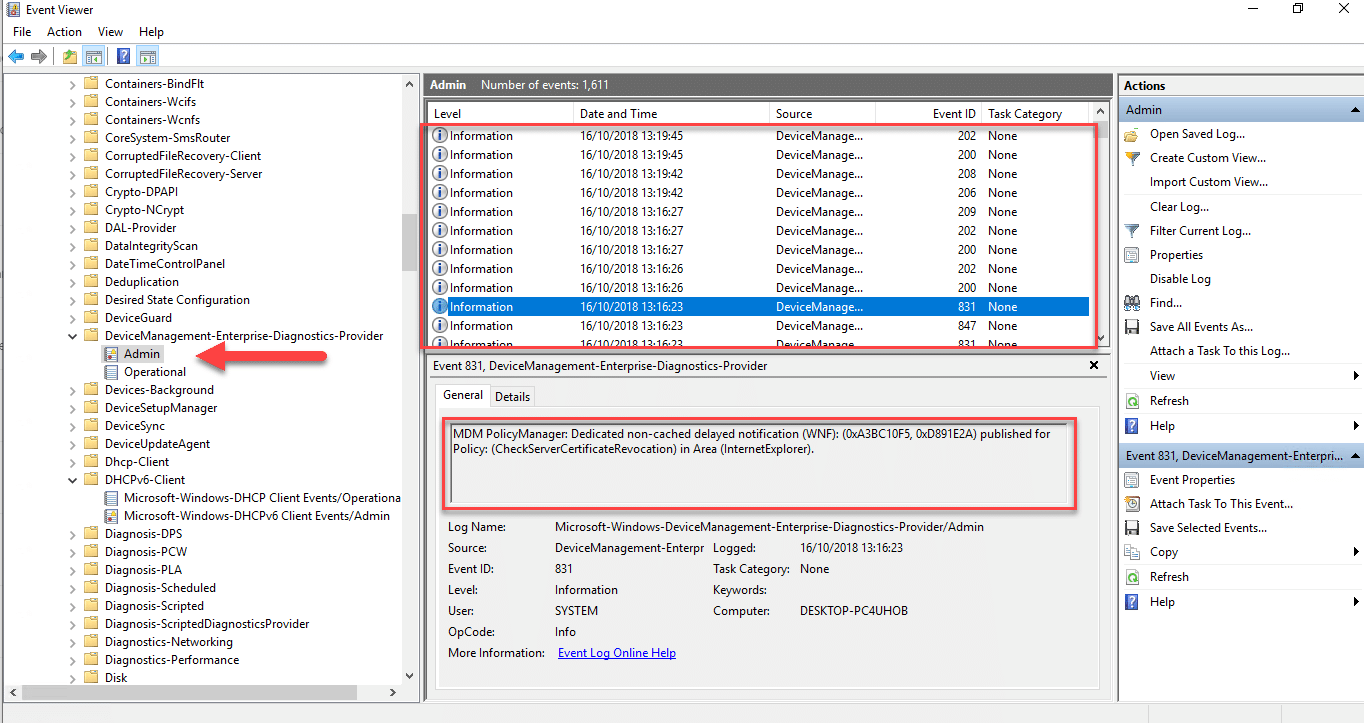Click the tree pane horizontal scrollbar

coord(189,692)
